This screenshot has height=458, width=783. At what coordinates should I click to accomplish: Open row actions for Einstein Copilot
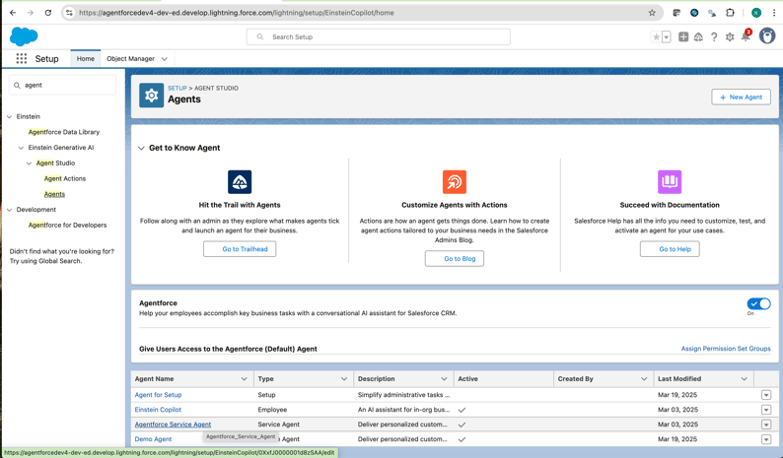point(766,410)
